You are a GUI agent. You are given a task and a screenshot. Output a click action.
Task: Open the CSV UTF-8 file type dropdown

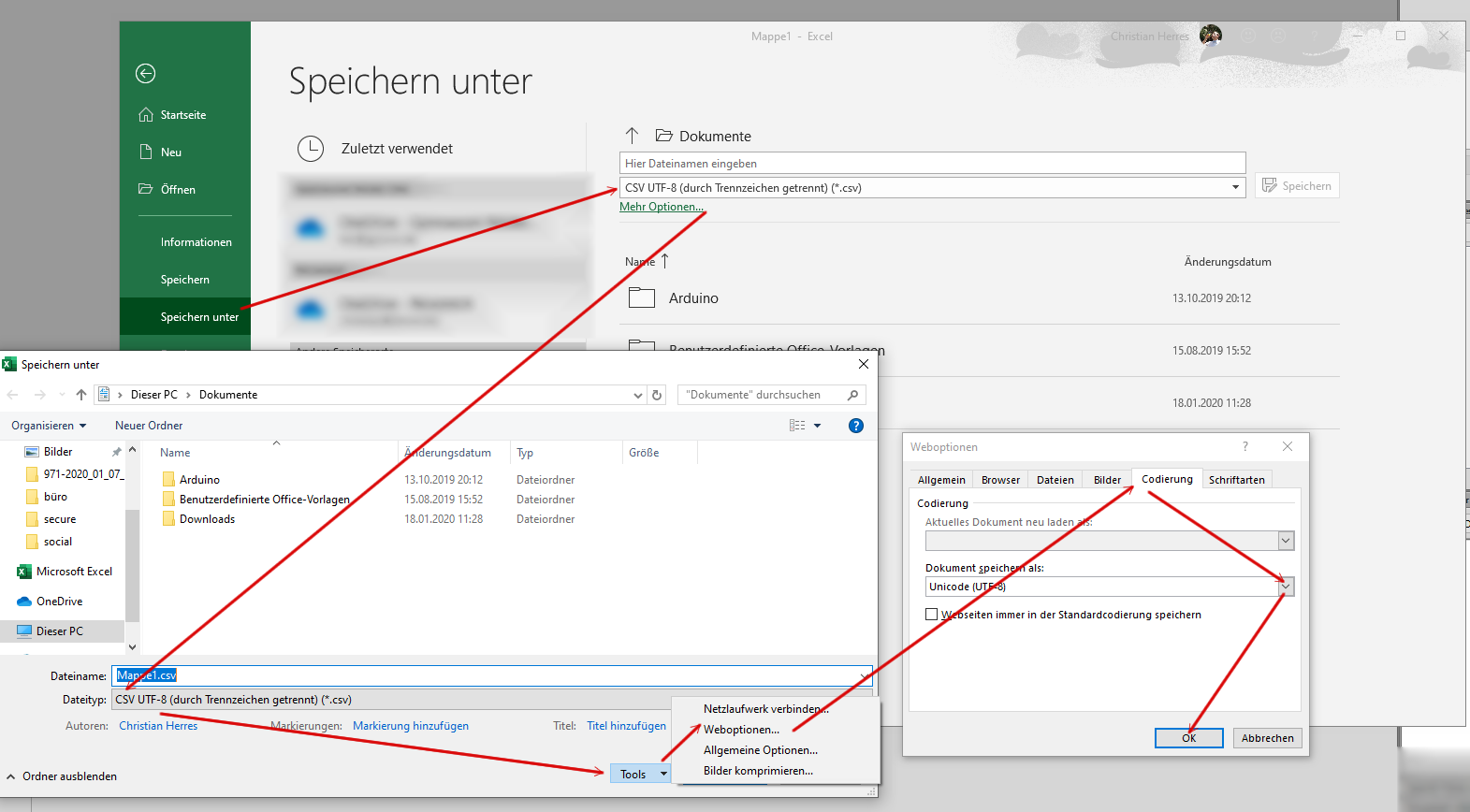1235,187
